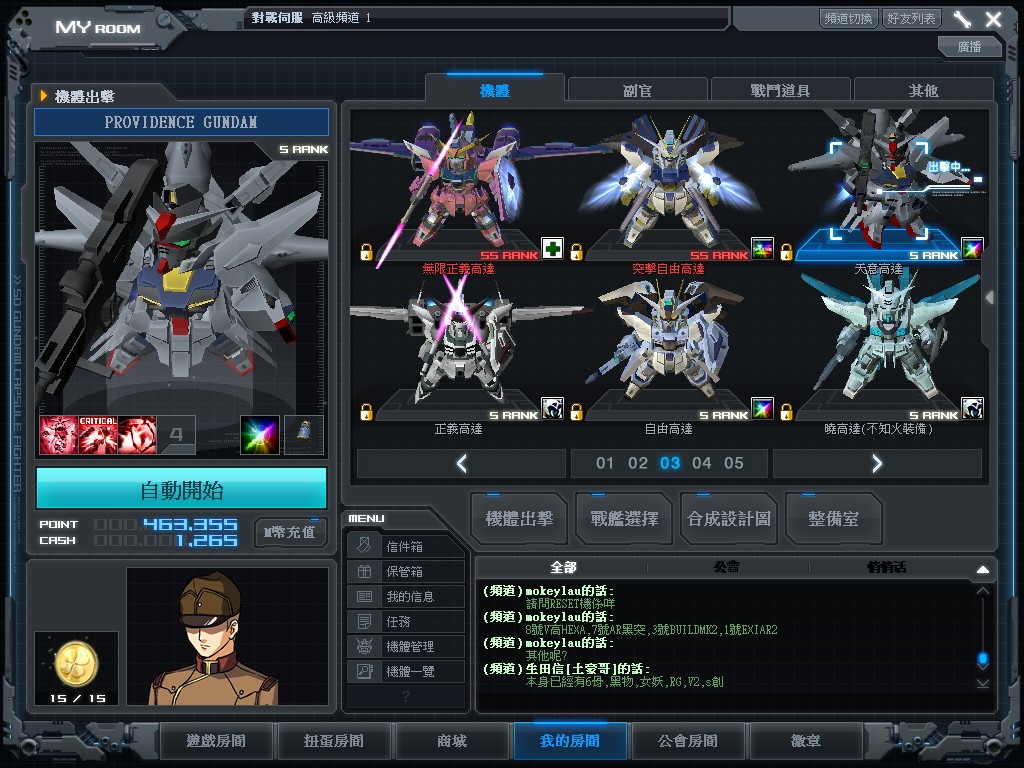Open 信件箱 mailbox from menu
This screenshot has width=1024, height=768.
point(406,546)
